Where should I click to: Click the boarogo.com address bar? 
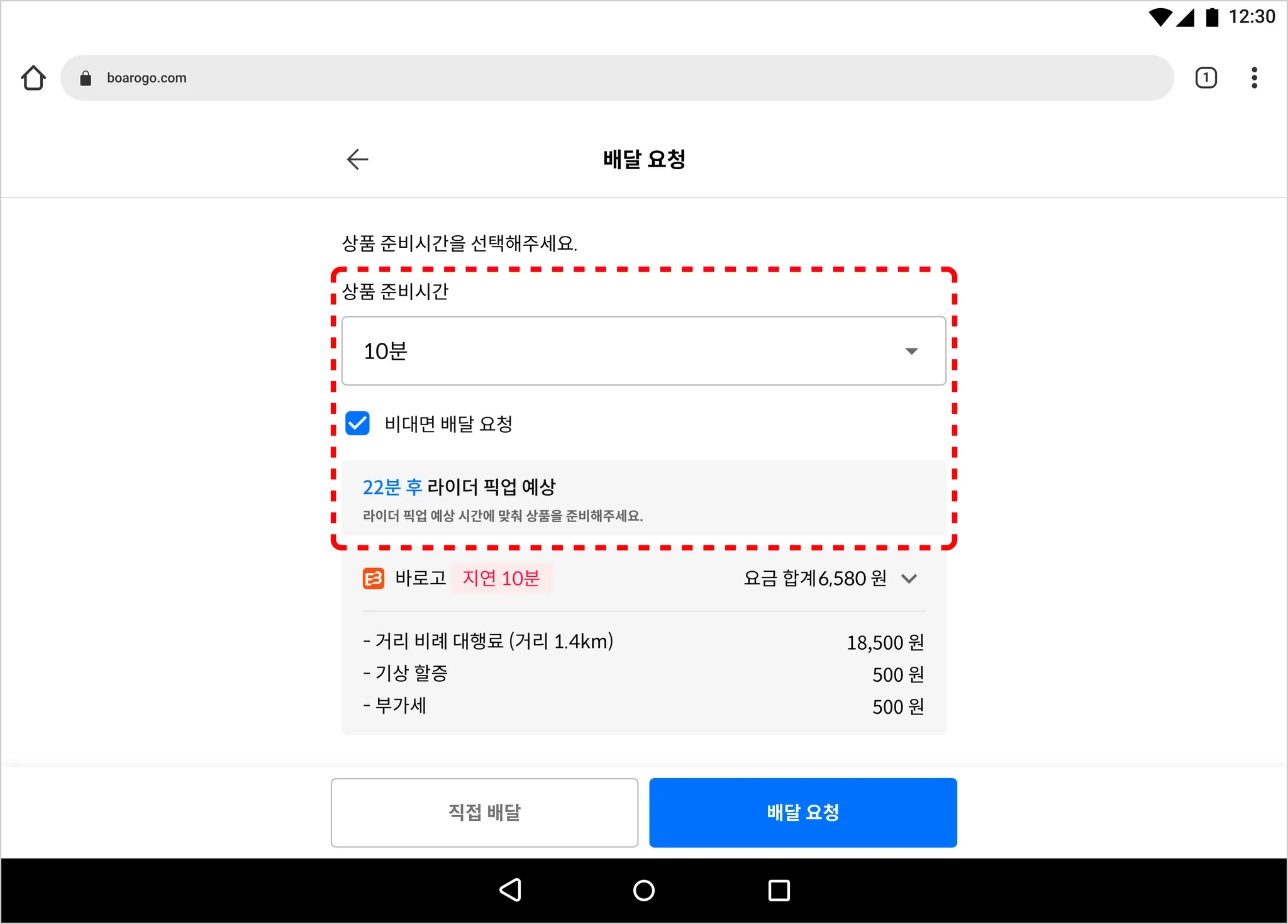coord(616,78)
